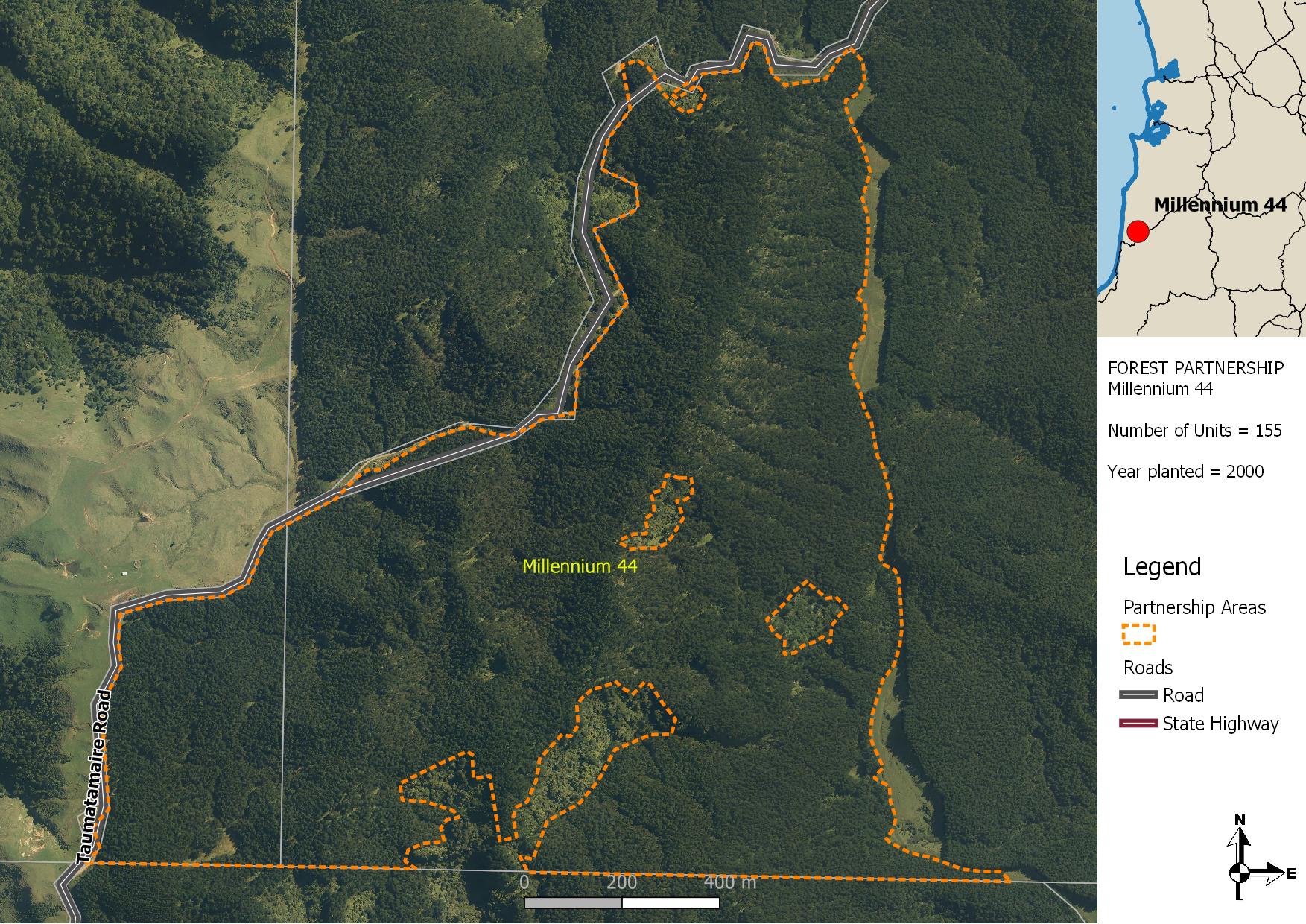The image size is (1306, 924).
Task: Click the N letter atop the compass
Action: pyautogui.click(x=1240, y=820)
